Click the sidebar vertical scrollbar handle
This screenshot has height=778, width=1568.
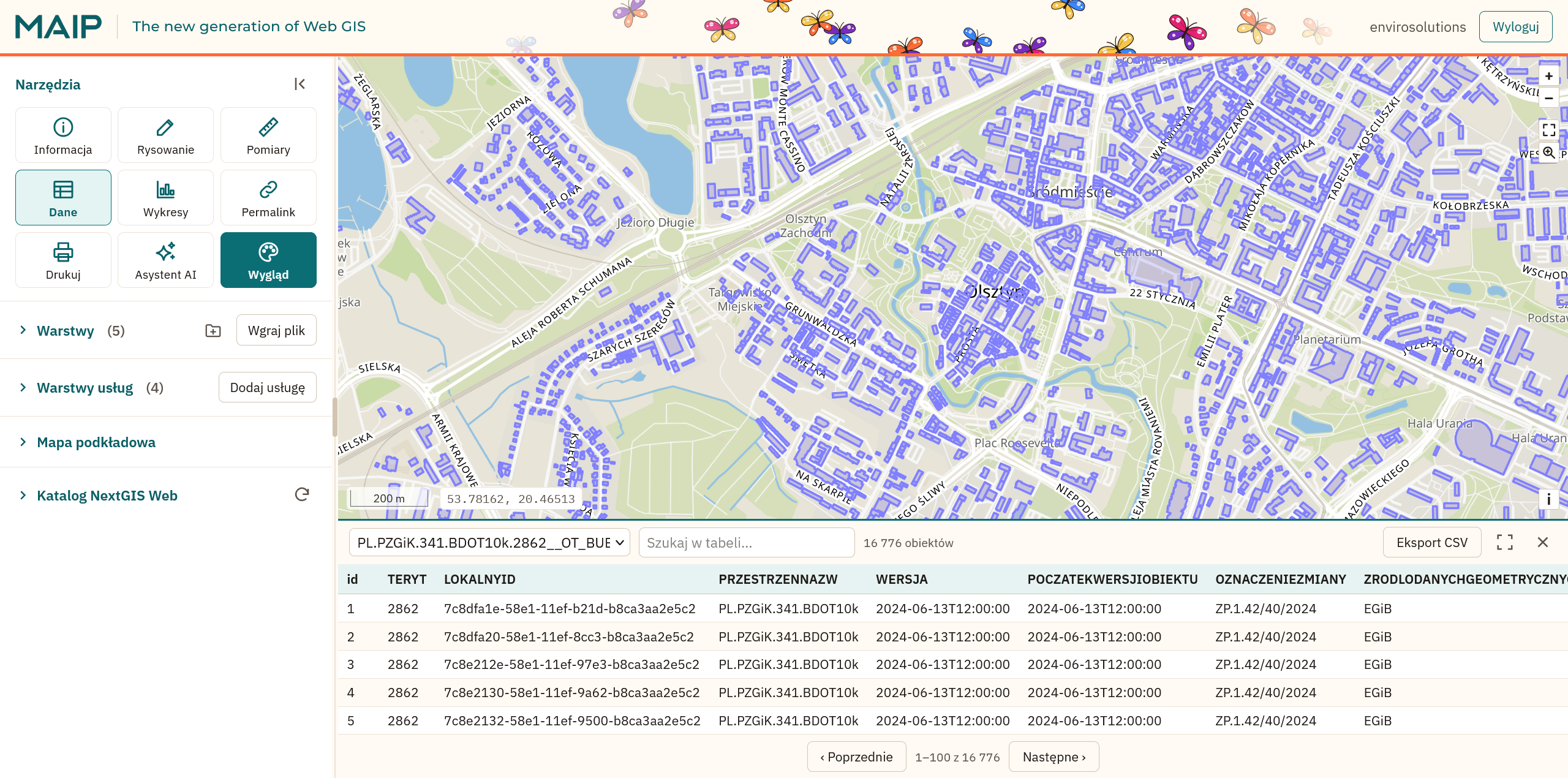334,417
